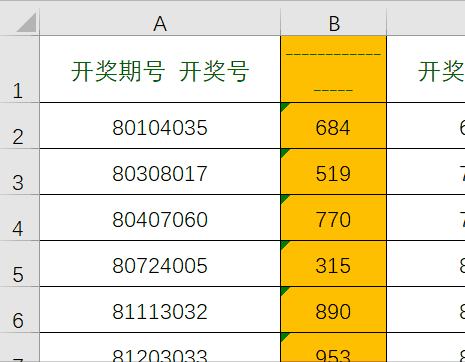This screenshot has width=465, height=362.
Task: Click cell B7 with value 953
Action: pyautogui.click(x=334, y=347)
